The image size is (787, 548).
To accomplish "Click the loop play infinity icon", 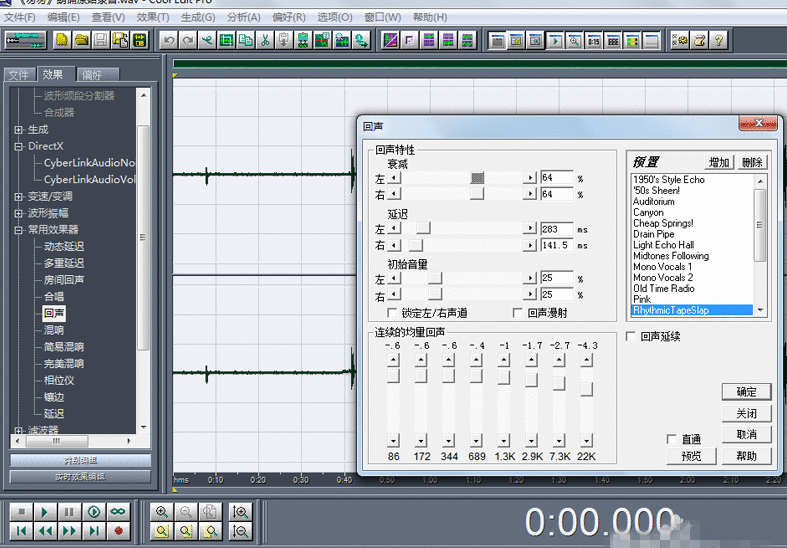I will coord(118,511).
